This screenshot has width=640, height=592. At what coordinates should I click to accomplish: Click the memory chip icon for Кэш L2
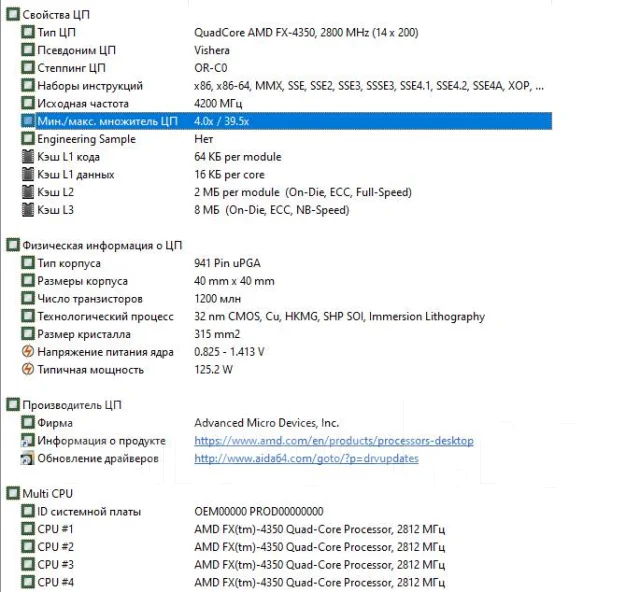28,192
